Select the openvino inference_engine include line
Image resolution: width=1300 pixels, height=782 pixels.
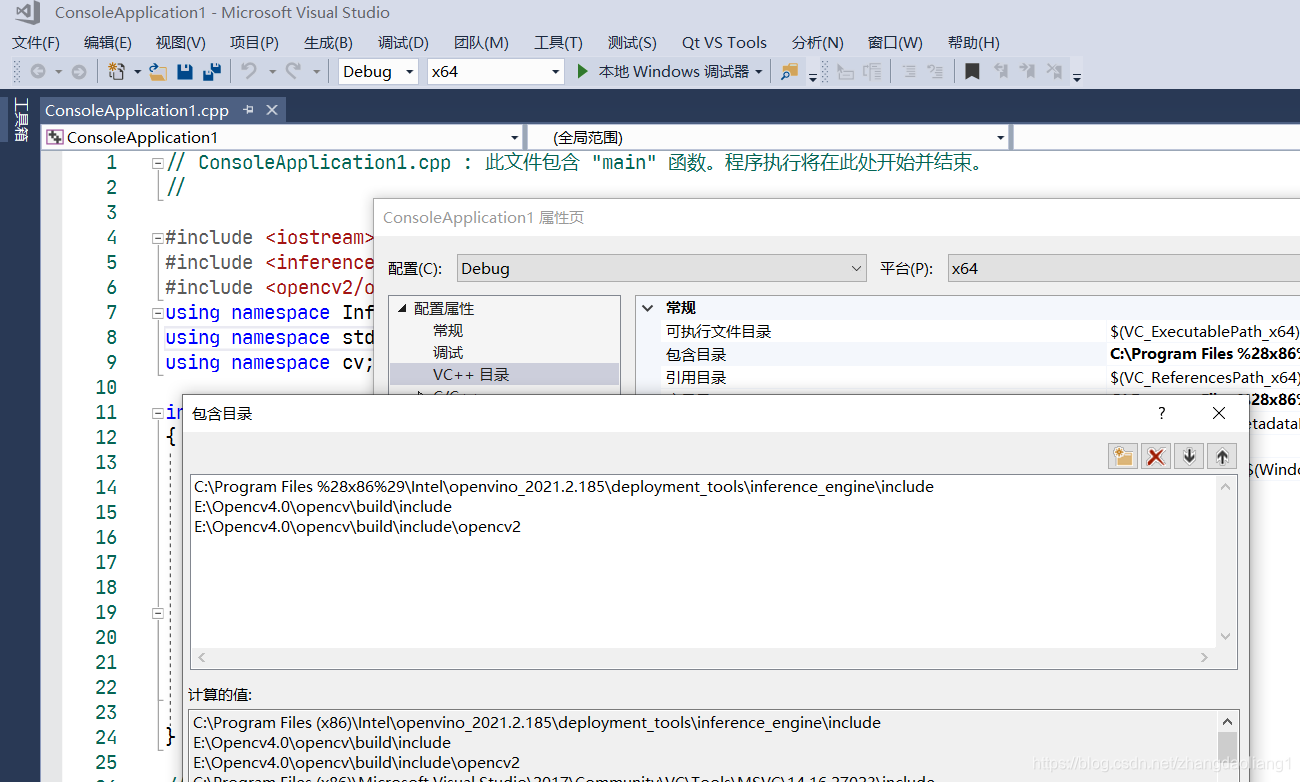[564, 487]
